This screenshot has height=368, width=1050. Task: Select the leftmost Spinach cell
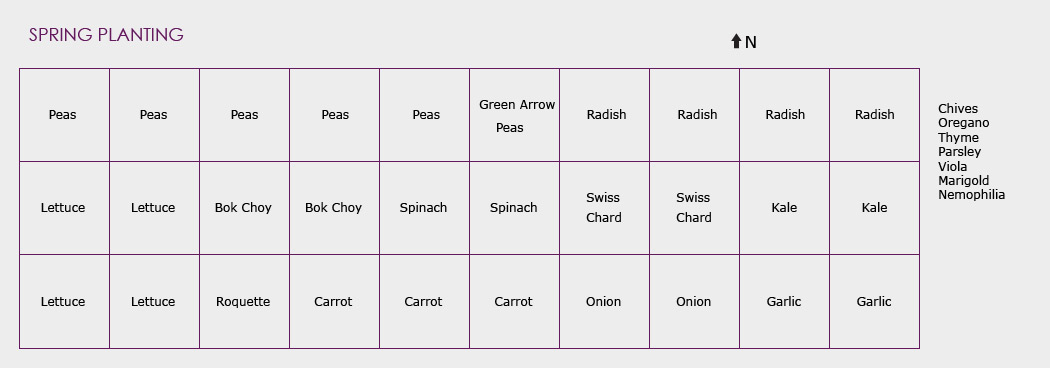point(425,208)
